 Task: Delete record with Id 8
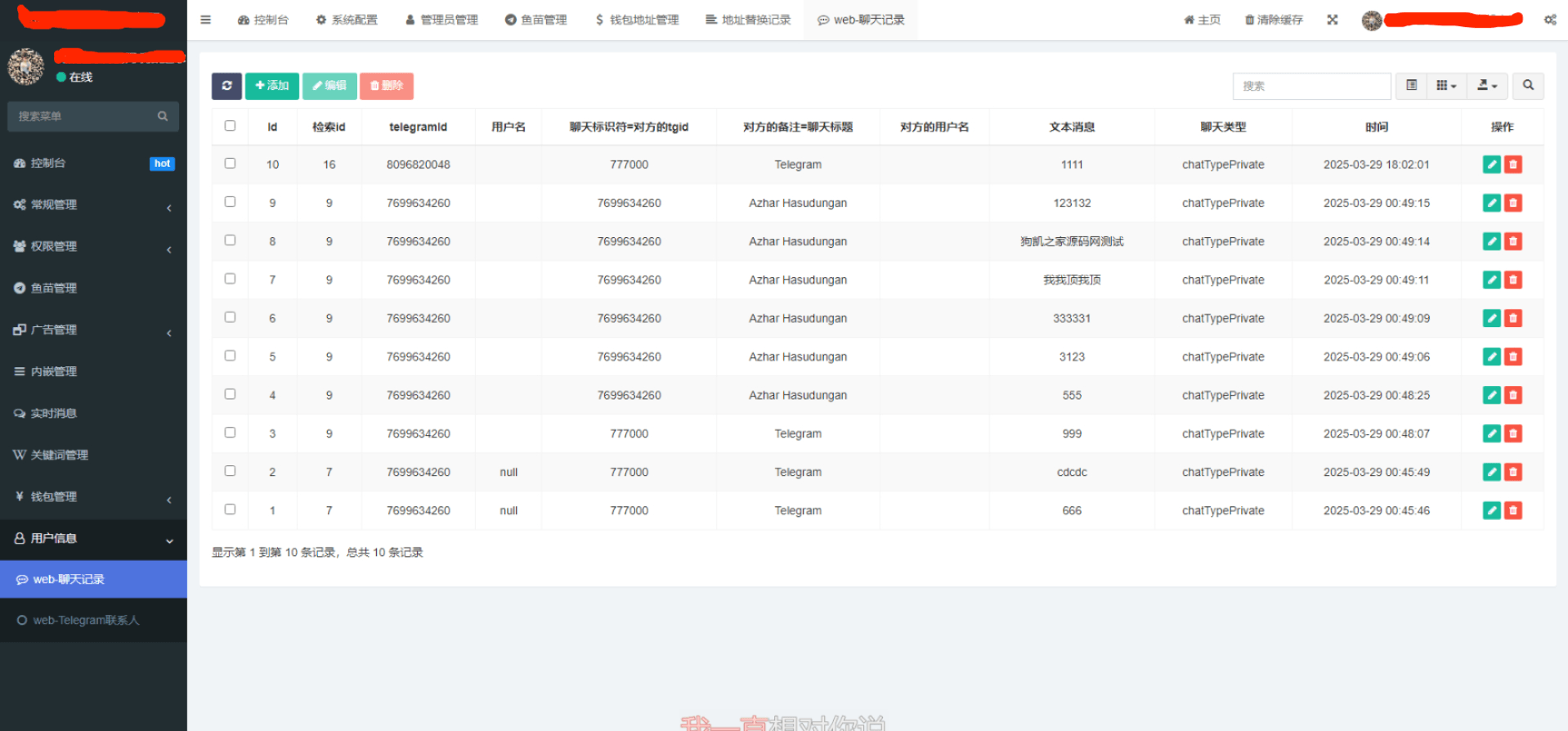point(1513,241)
